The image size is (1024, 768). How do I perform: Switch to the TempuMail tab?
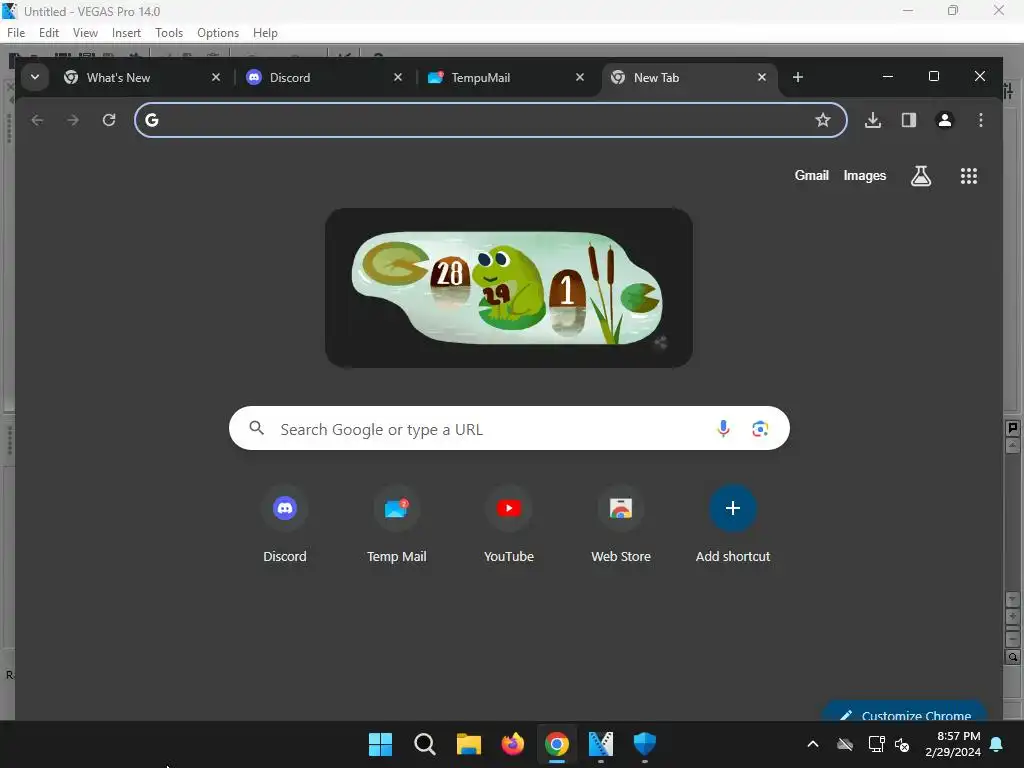506,78
